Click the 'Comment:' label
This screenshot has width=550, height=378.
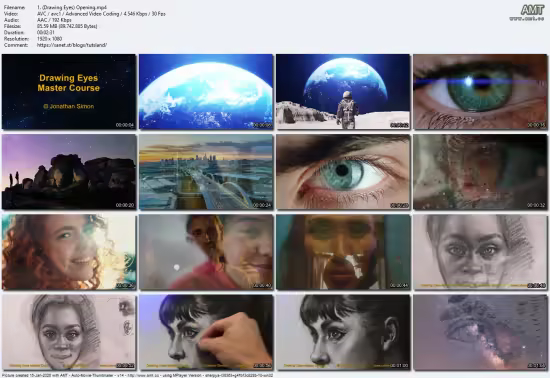15,45
